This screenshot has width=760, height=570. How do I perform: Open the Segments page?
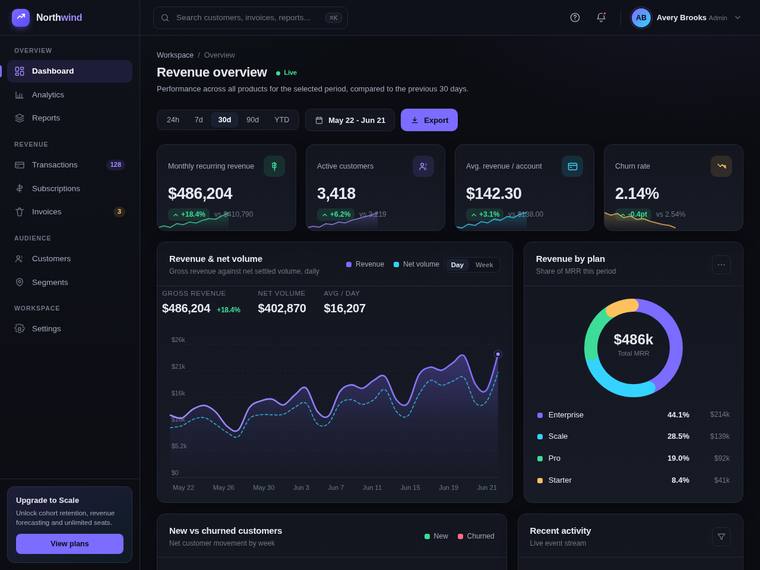70,282
